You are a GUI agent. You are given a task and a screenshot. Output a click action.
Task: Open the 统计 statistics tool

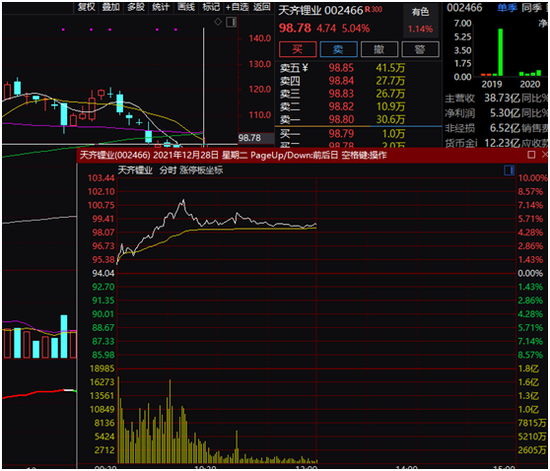point(161,7)
